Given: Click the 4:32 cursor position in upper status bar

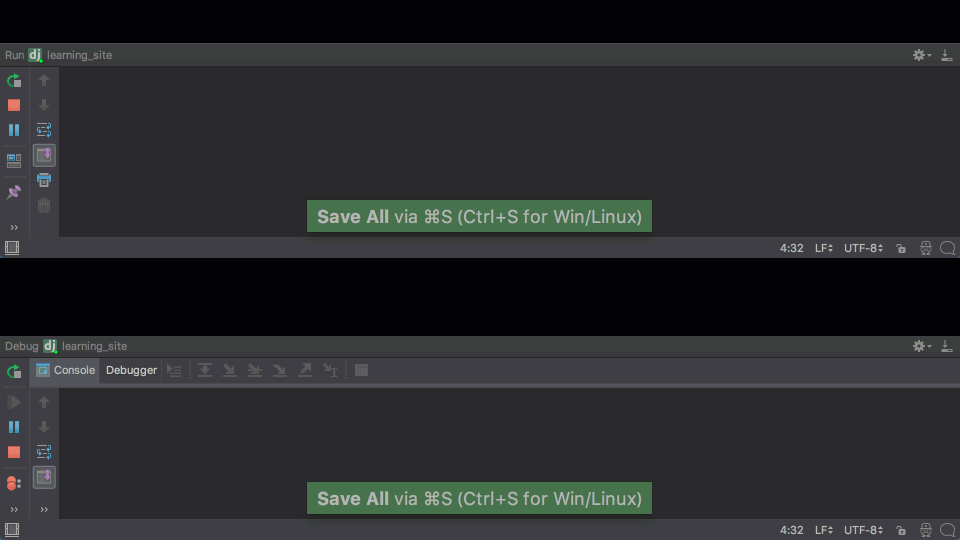Looking at the screenshot, I should (x=791, y=248).
